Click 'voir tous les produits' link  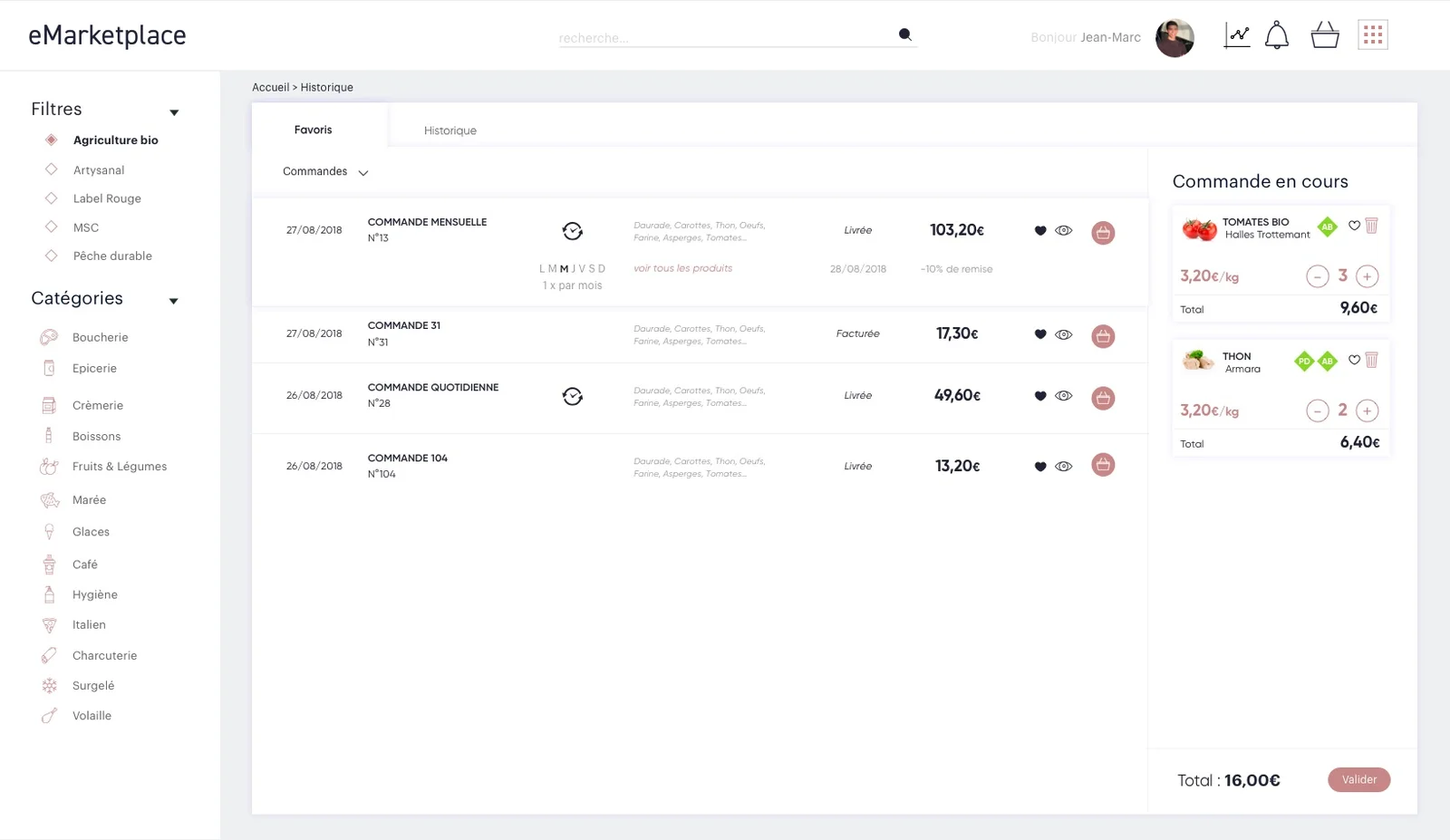coord(682,268)
